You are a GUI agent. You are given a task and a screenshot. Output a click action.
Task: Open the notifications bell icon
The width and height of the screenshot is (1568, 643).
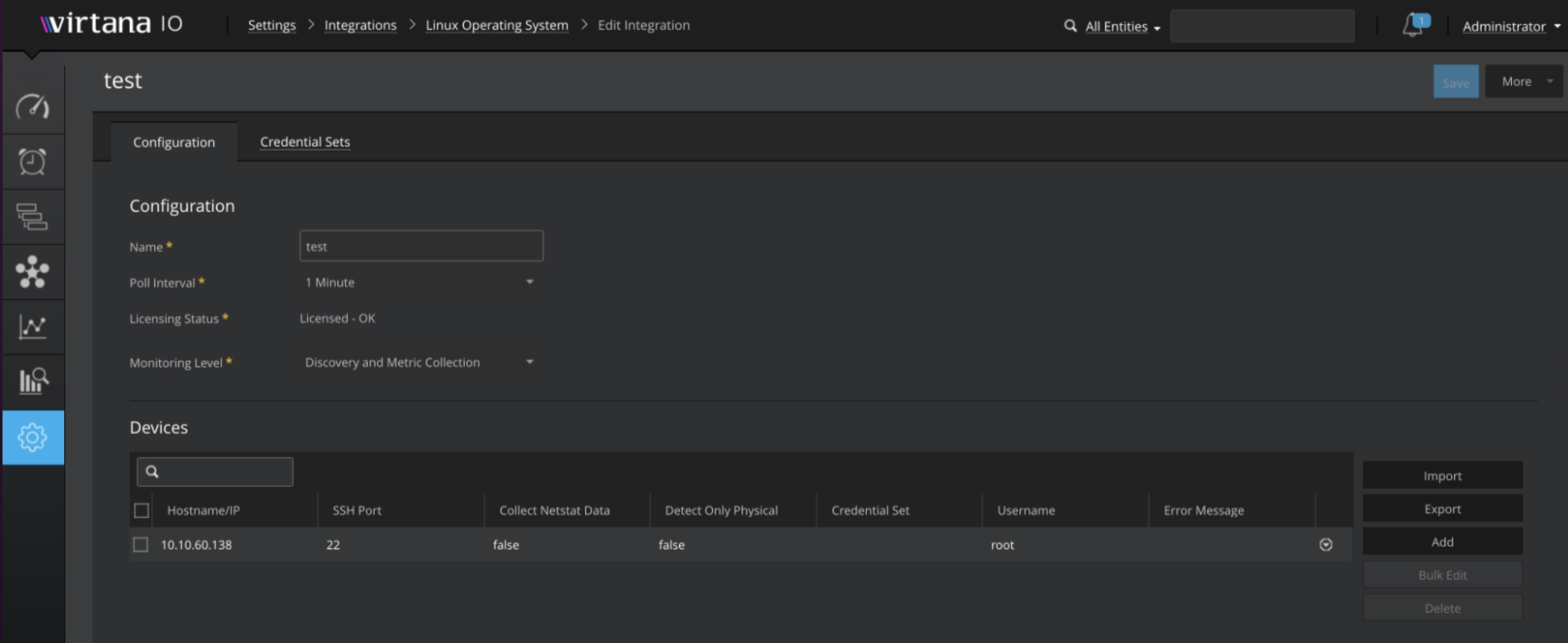1413,26
